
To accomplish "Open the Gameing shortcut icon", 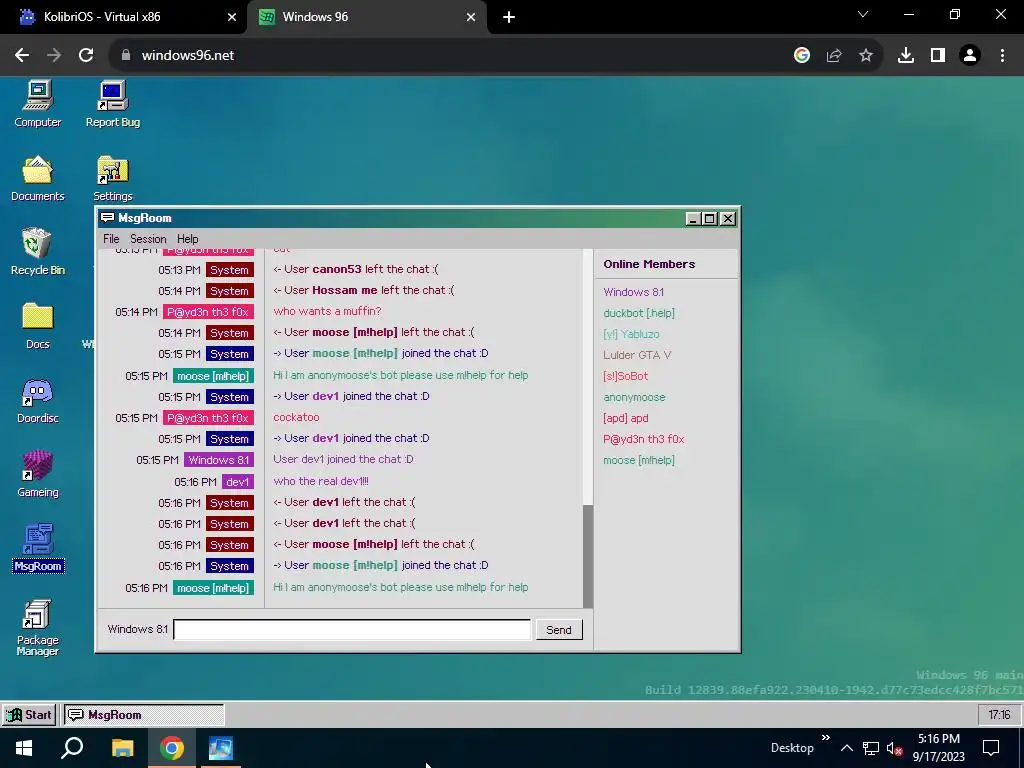I will (x=37, y=474).
